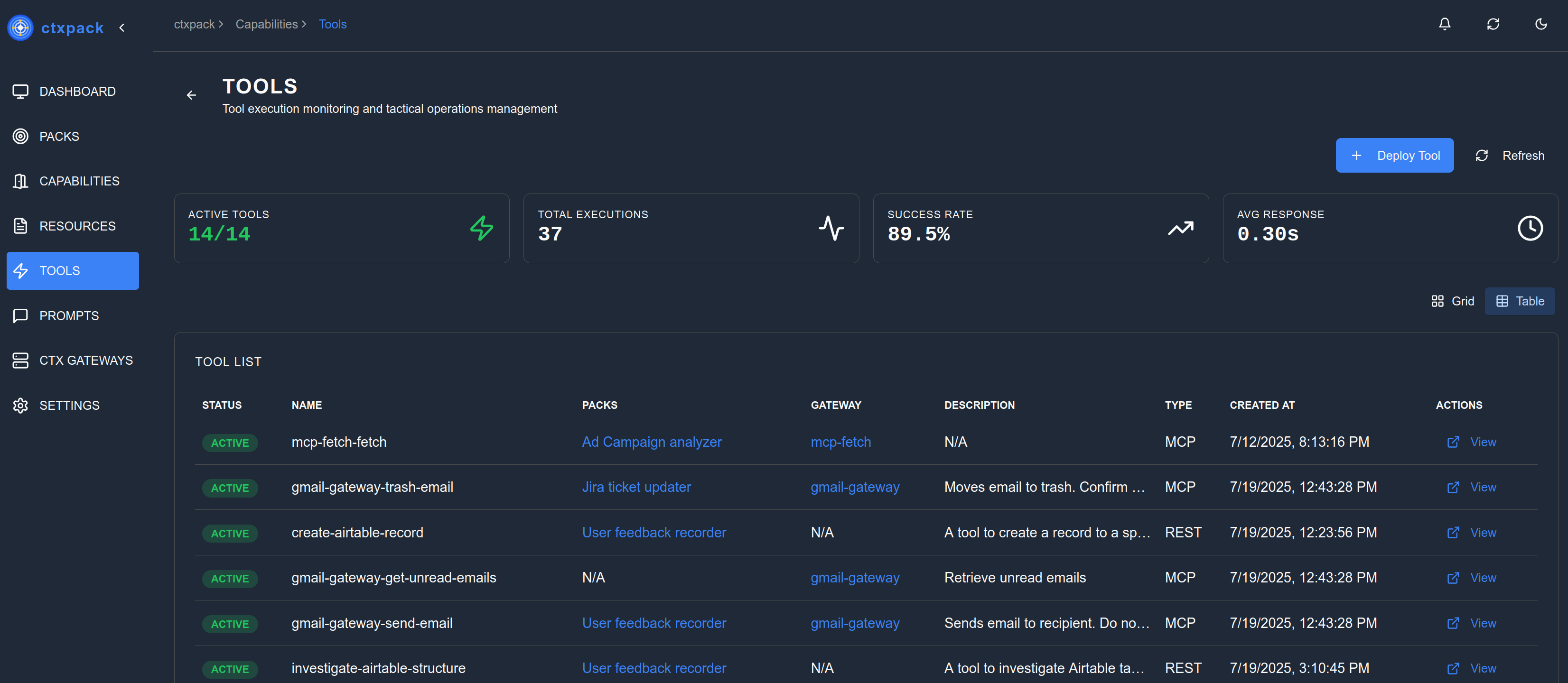
Task: Click ACTIVE badge for mcp-fetch-fetch
Action: (230, 443)
